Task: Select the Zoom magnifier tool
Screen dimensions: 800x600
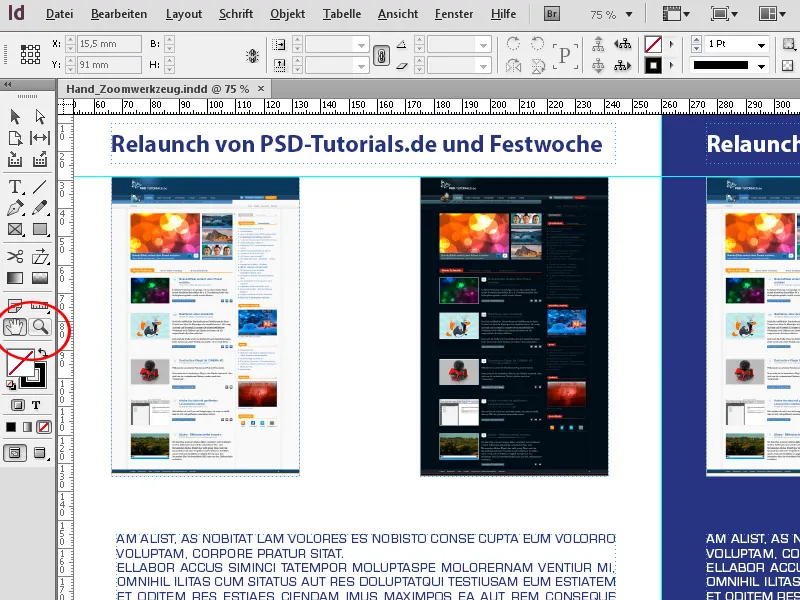Action: 40,327
